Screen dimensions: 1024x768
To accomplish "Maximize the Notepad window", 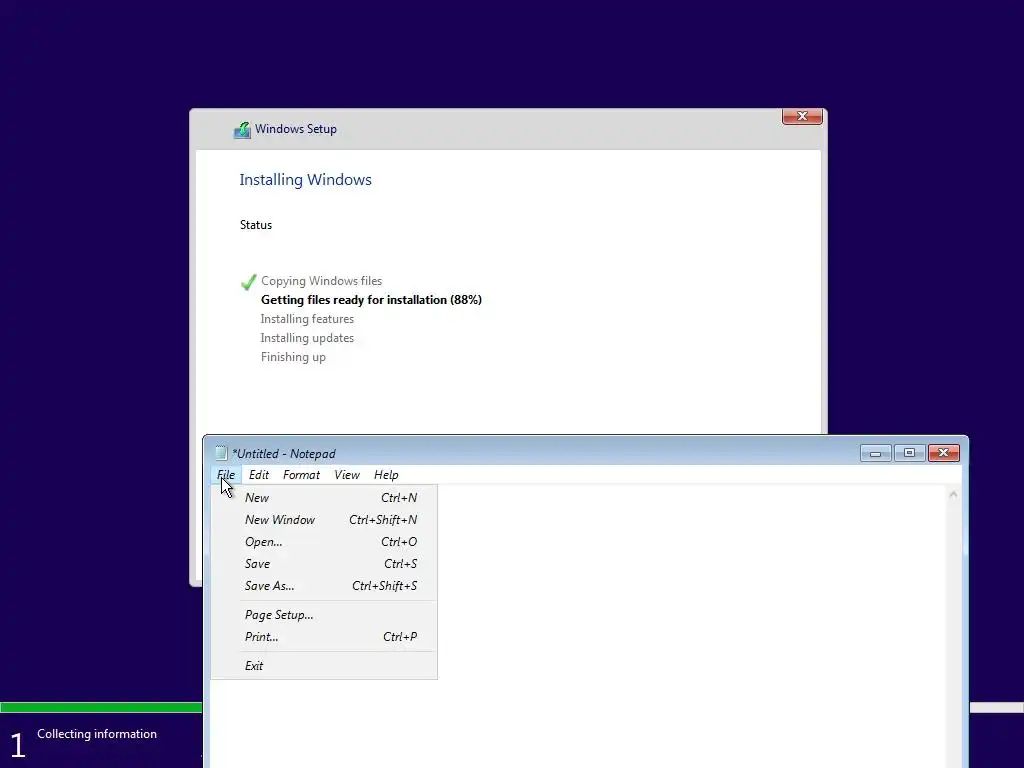I will pyautogui.click(x=909, y=453).
